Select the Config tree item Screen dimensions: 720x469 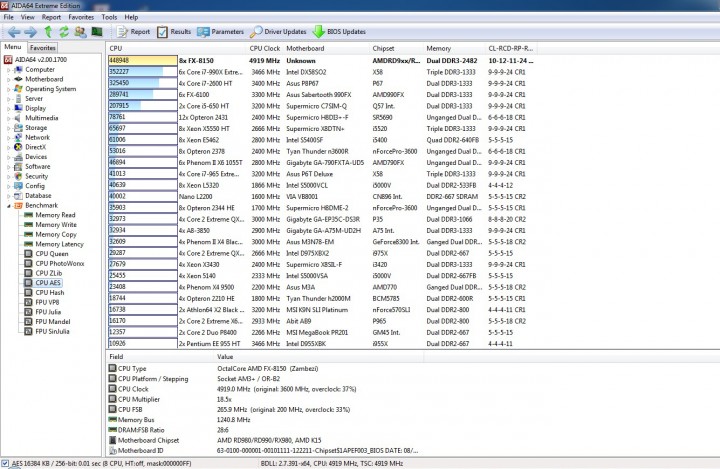[35, 186]
